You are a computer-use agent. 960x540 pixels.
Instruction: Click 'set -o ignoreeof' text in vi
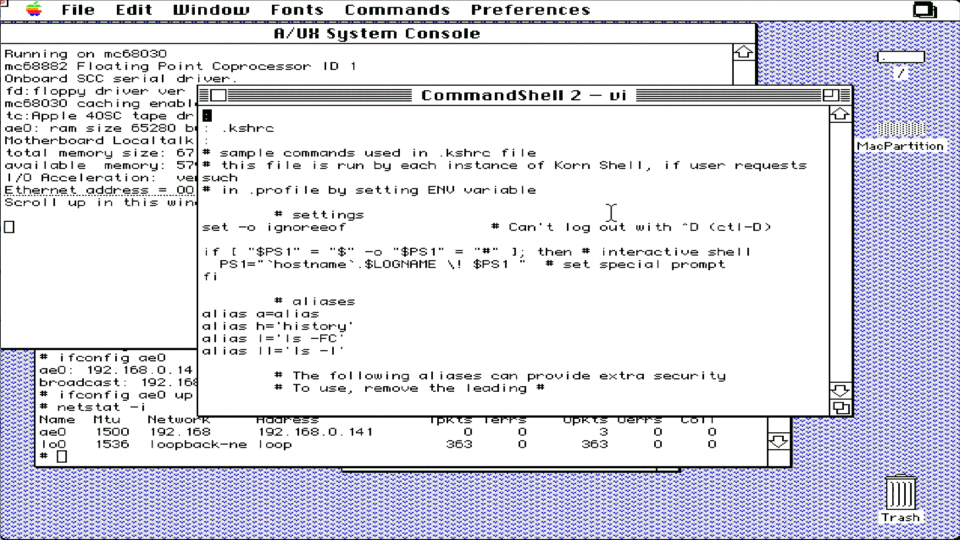coord(274,227)
